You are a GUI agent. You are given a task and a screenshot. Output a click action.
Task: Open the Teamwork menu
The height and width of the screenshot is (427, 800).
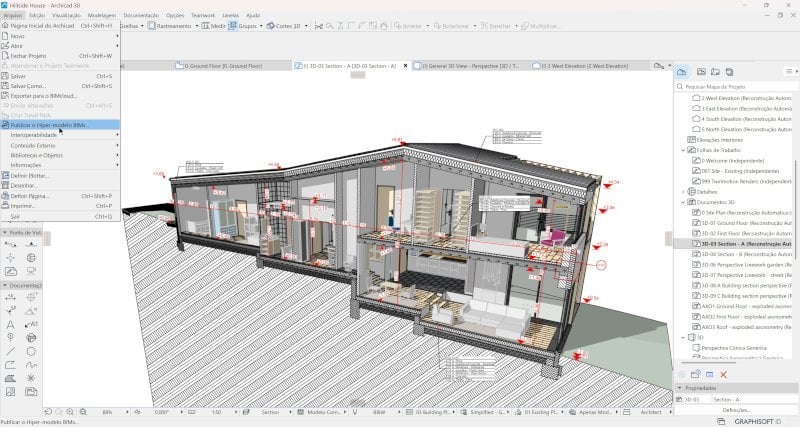203,15
